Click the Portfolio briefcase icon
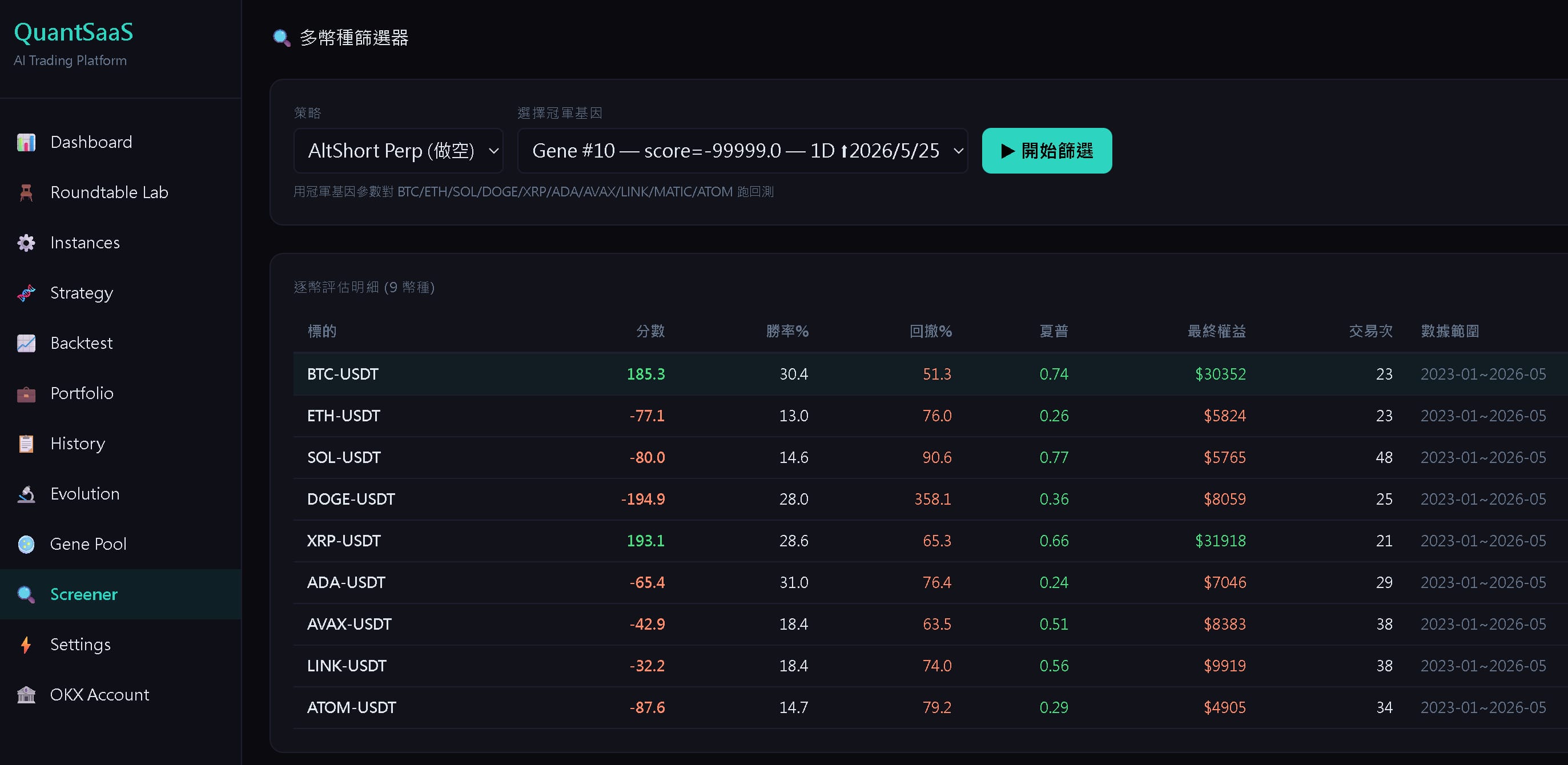Image resolution: width=1568 pixels, height=765 pixels. tap(26, 394)
